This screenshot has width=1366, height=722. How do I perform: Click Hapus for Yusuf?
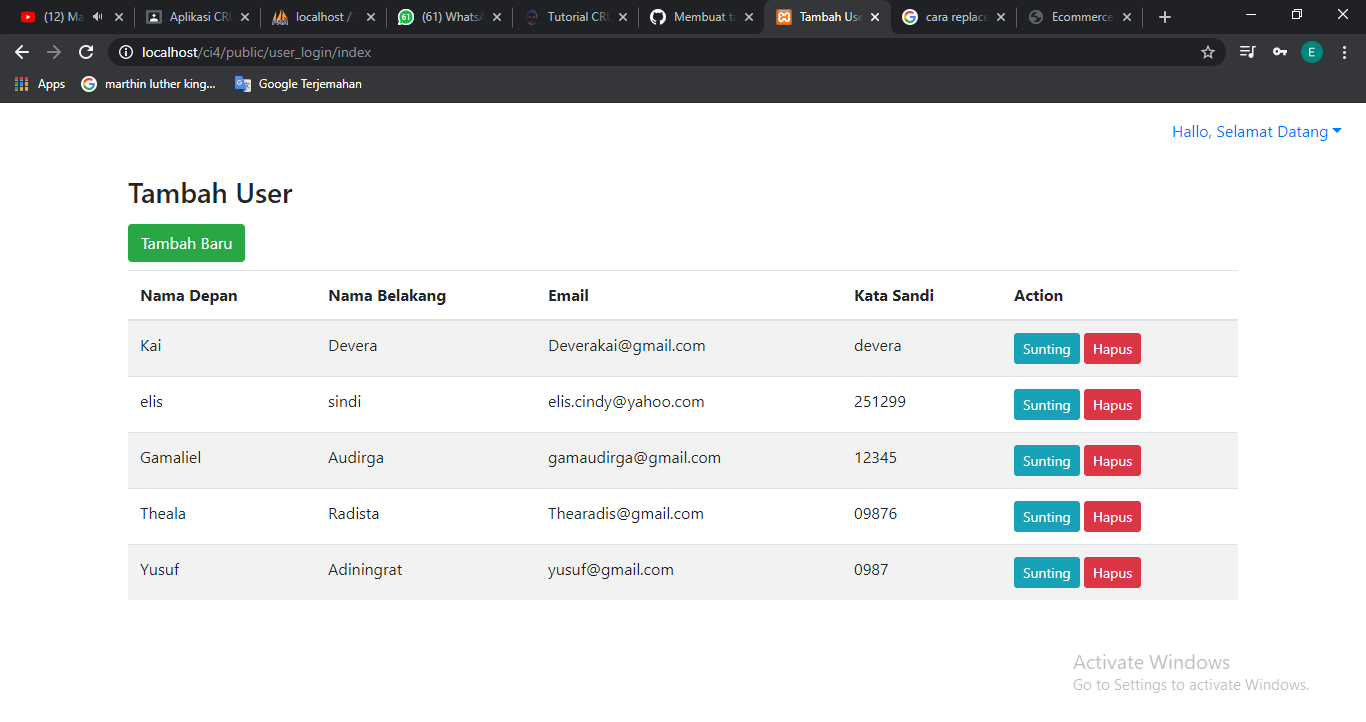tap(1112, 573)
